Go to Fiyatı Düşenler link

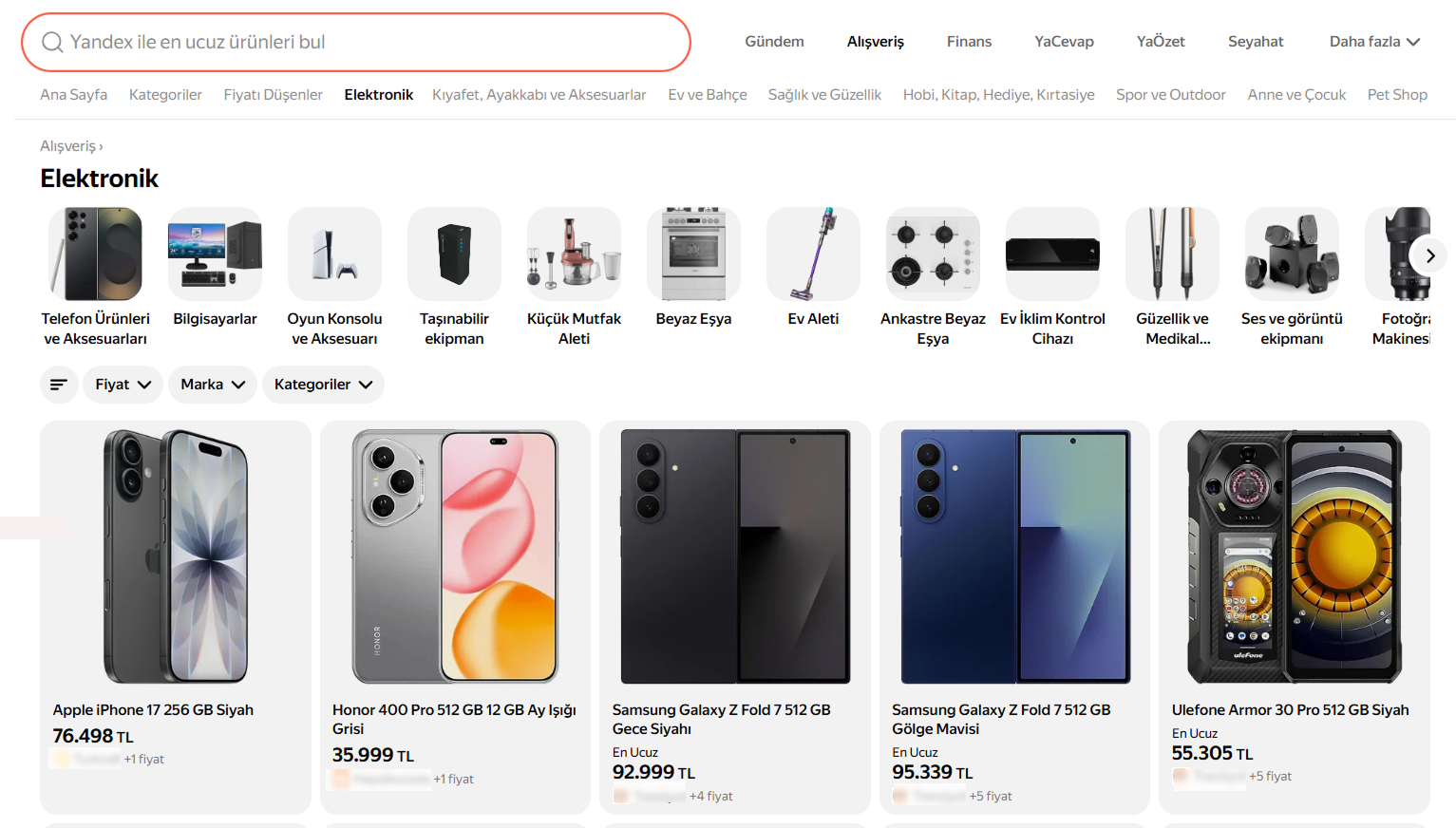click(x=273, y=95)
